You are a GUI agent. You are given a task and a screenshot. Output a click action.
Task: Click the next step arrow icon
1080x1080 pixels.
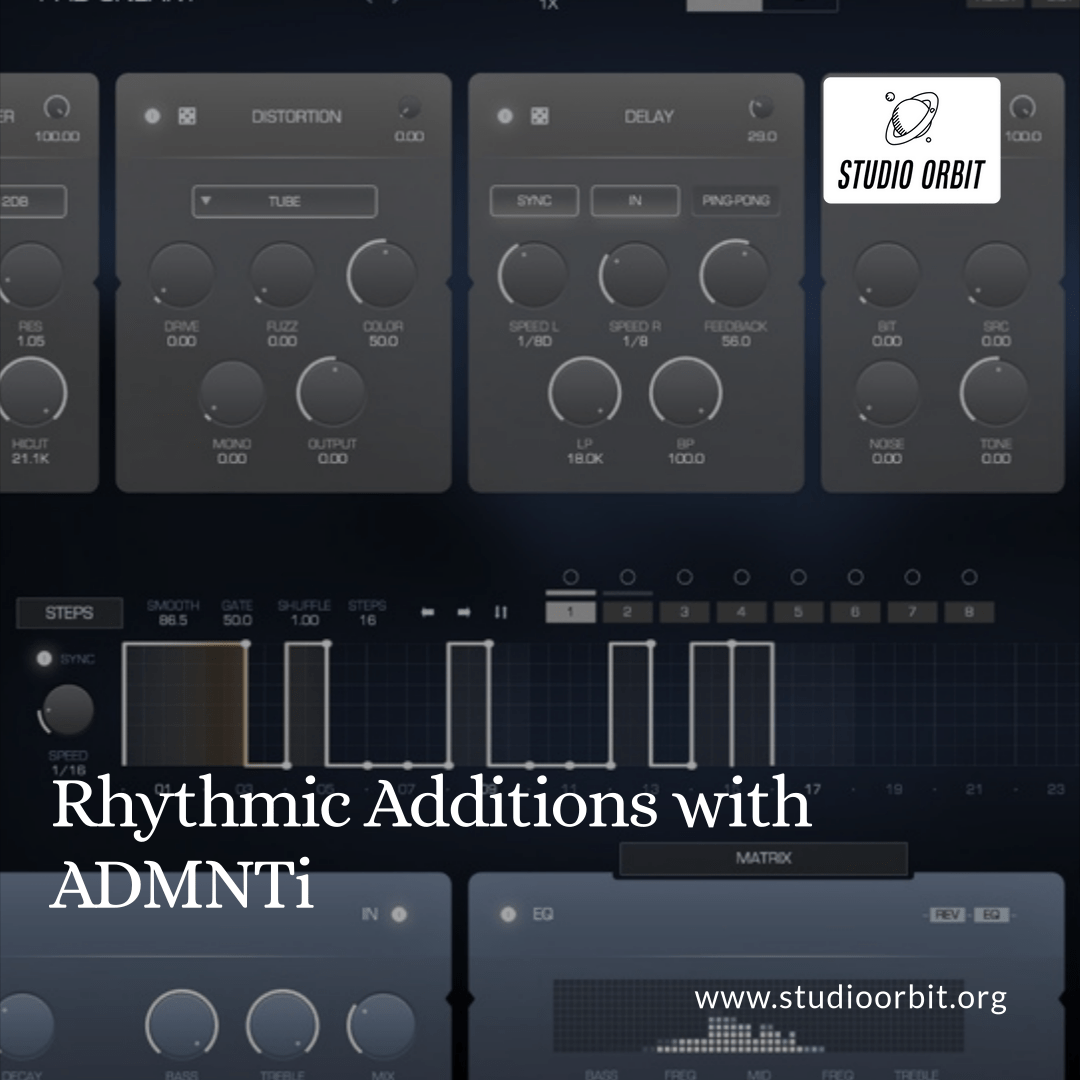point(463,611)
